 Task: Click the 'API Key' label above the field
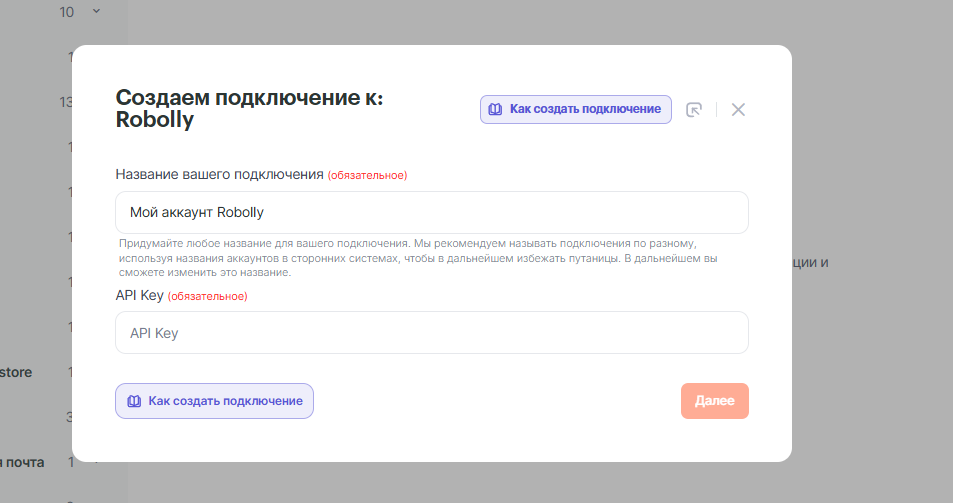pyautogui.click(x=139, y=295)
